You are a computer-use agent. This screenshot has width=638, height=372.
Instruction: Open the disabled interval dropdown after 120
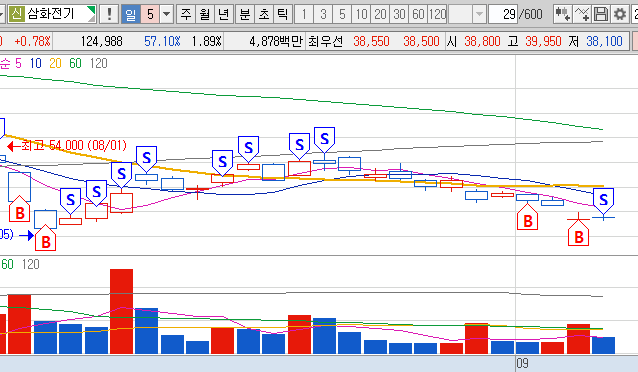[x=480, y=15]
